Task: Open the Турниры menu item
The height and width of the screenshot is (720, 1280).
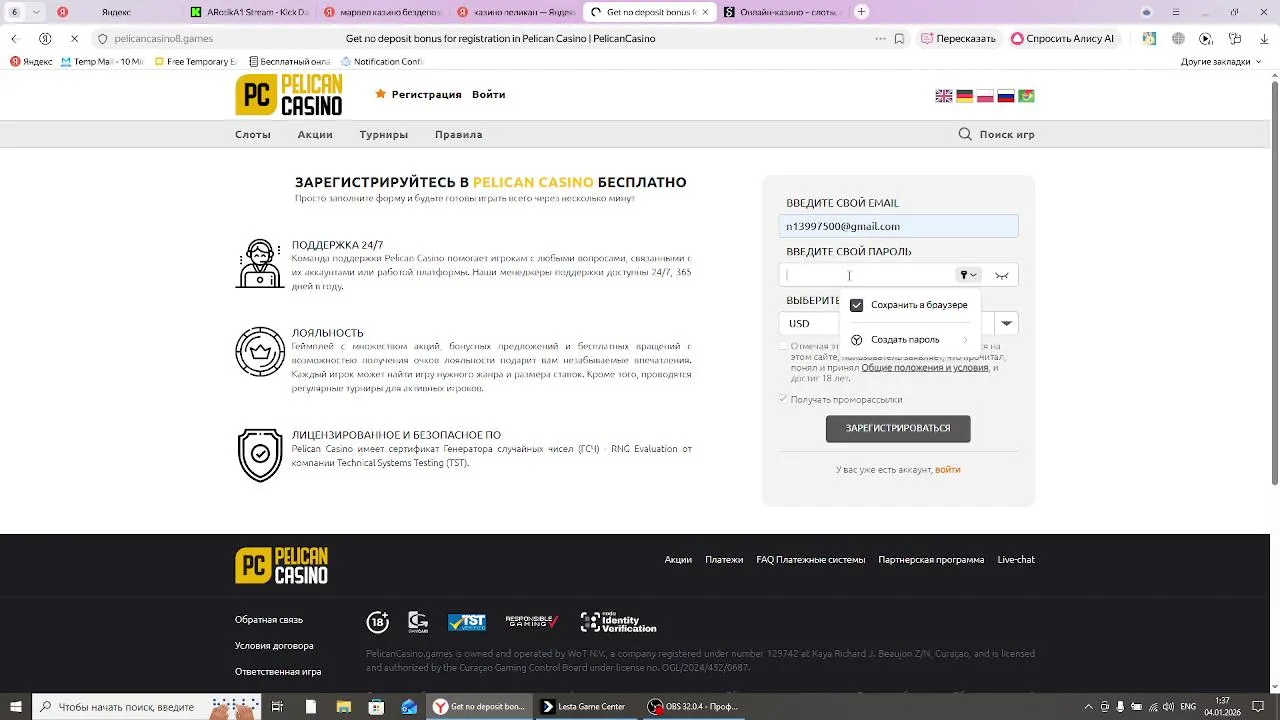Action: click(x=384, y=134)
